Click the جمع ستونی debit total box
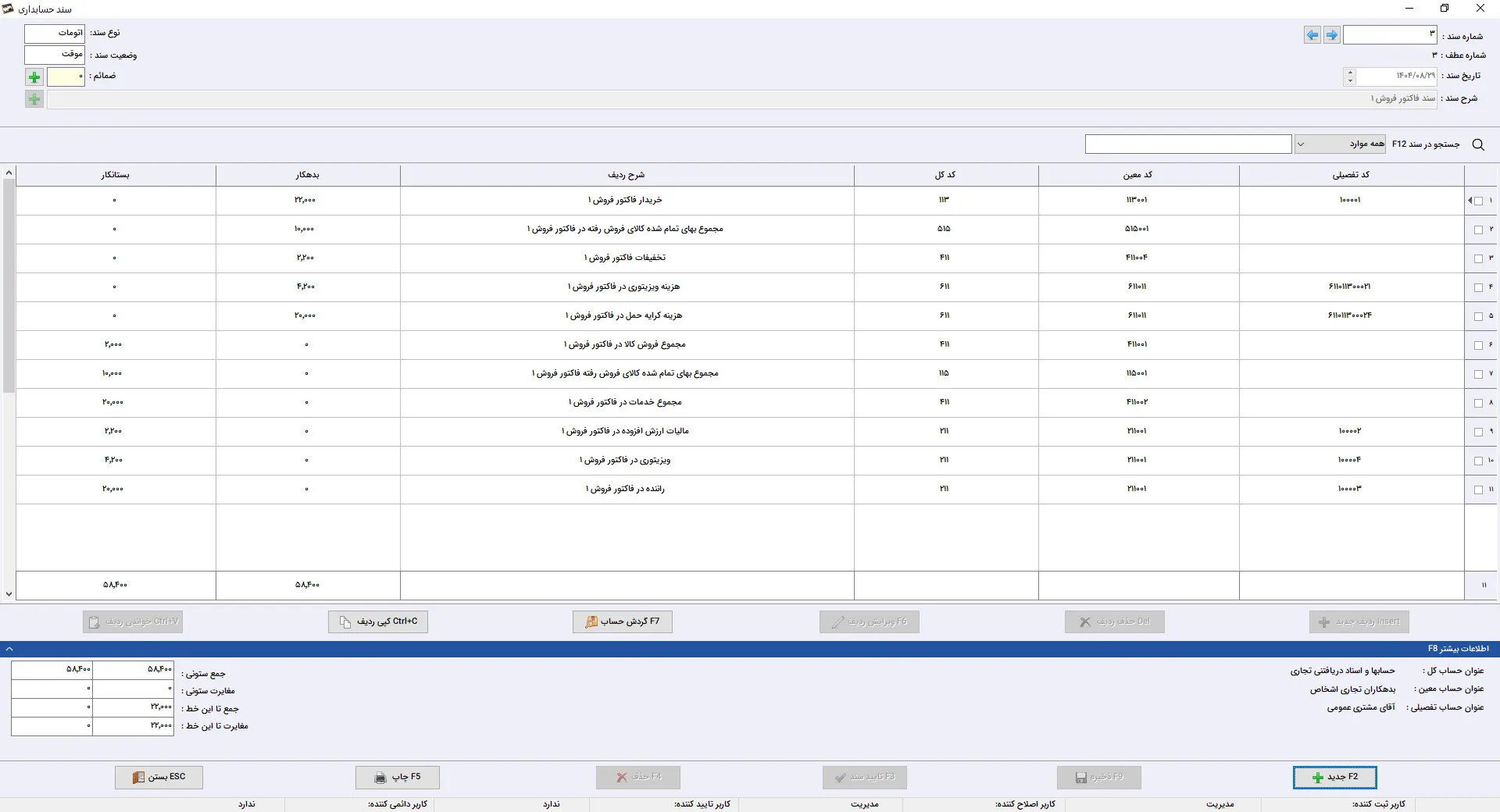 (x=134, y=670)
